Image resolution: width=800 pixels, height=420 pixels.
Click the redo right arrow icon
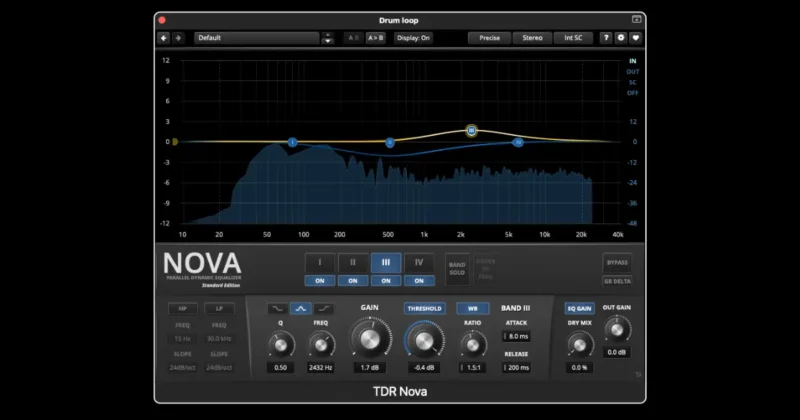coord(178,38)
